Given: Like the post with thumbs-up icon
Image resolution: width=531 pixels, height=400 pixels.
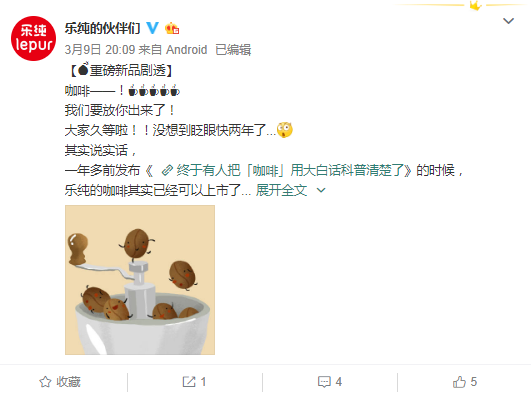Looking at the screenshot, I should tap(459, 382).
